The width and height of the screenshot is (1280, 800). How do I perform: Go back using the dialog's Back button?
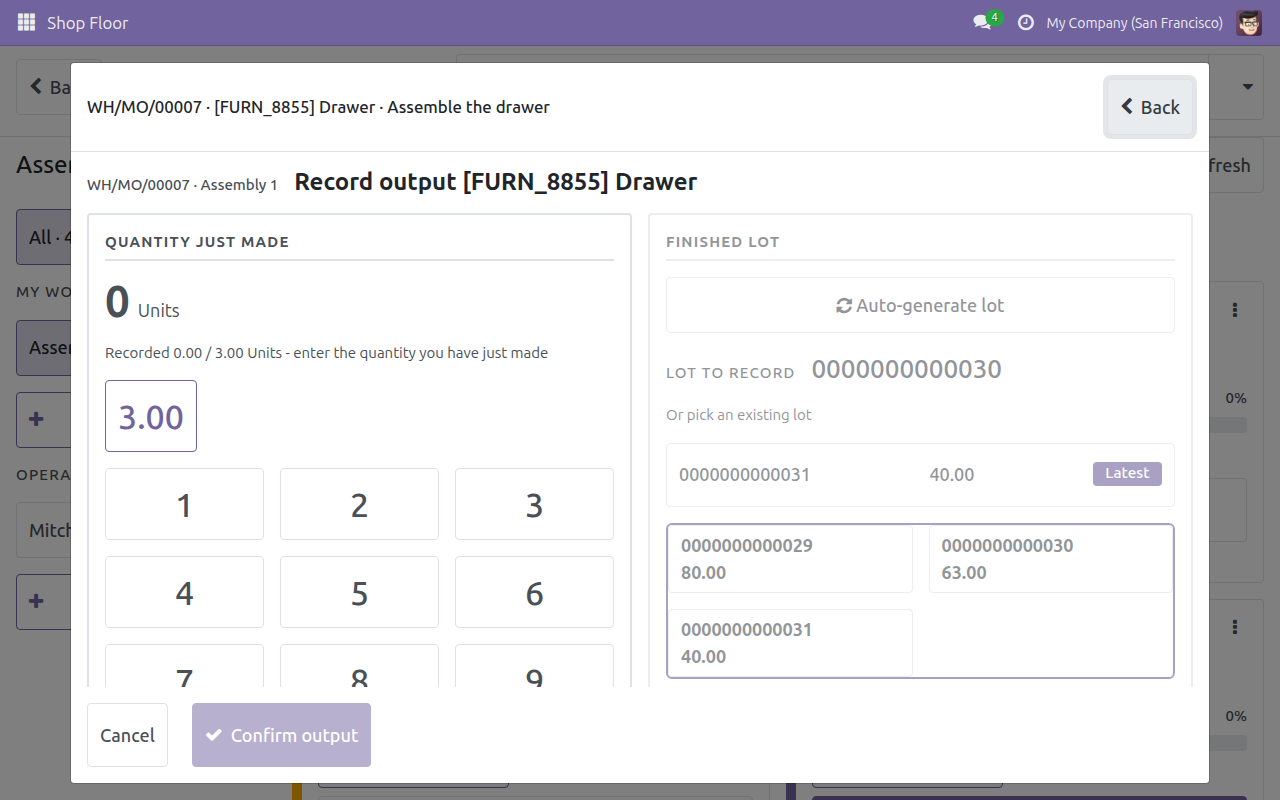[x=1150, y=107]
